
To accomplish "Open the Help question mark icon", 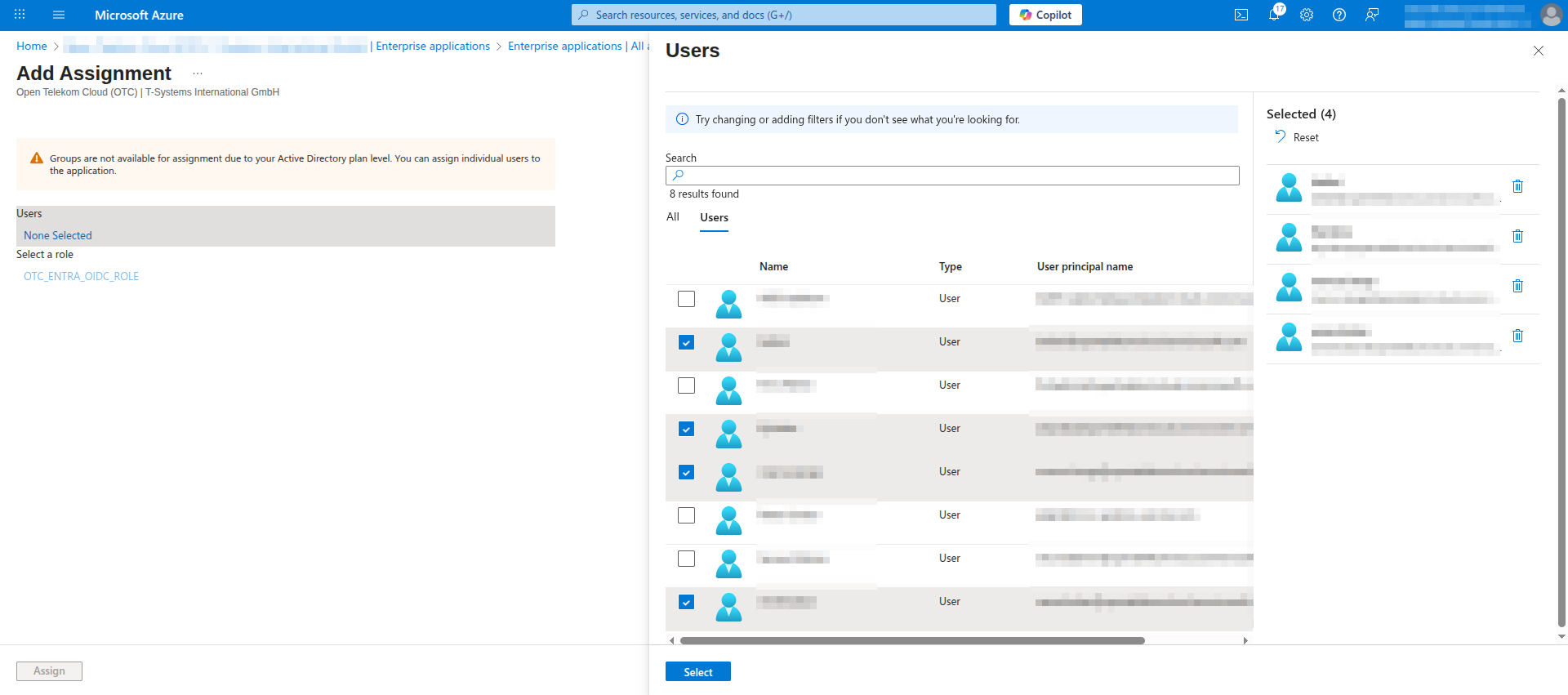I will point(1339,15).
